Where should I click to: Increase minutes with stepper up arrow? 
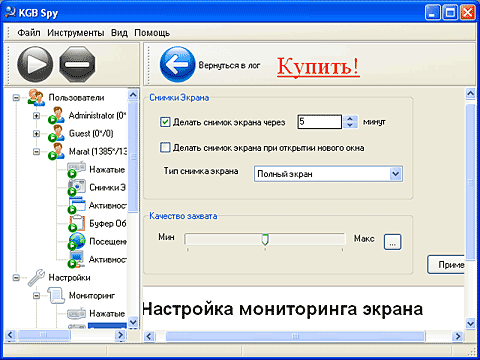pos(350,118)
